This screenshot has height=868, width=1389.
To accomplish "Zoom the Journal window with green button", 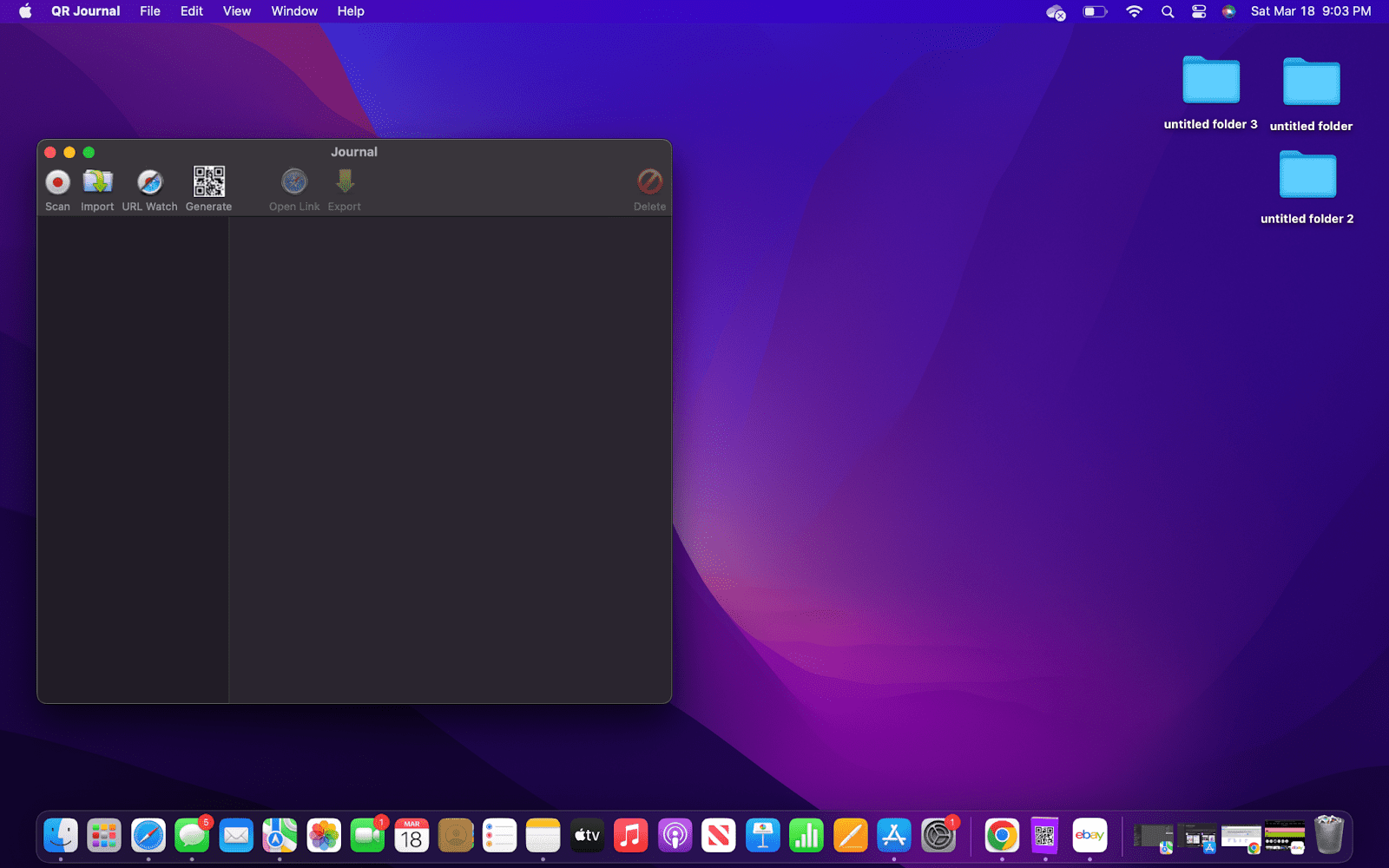I will pos(89,152).
